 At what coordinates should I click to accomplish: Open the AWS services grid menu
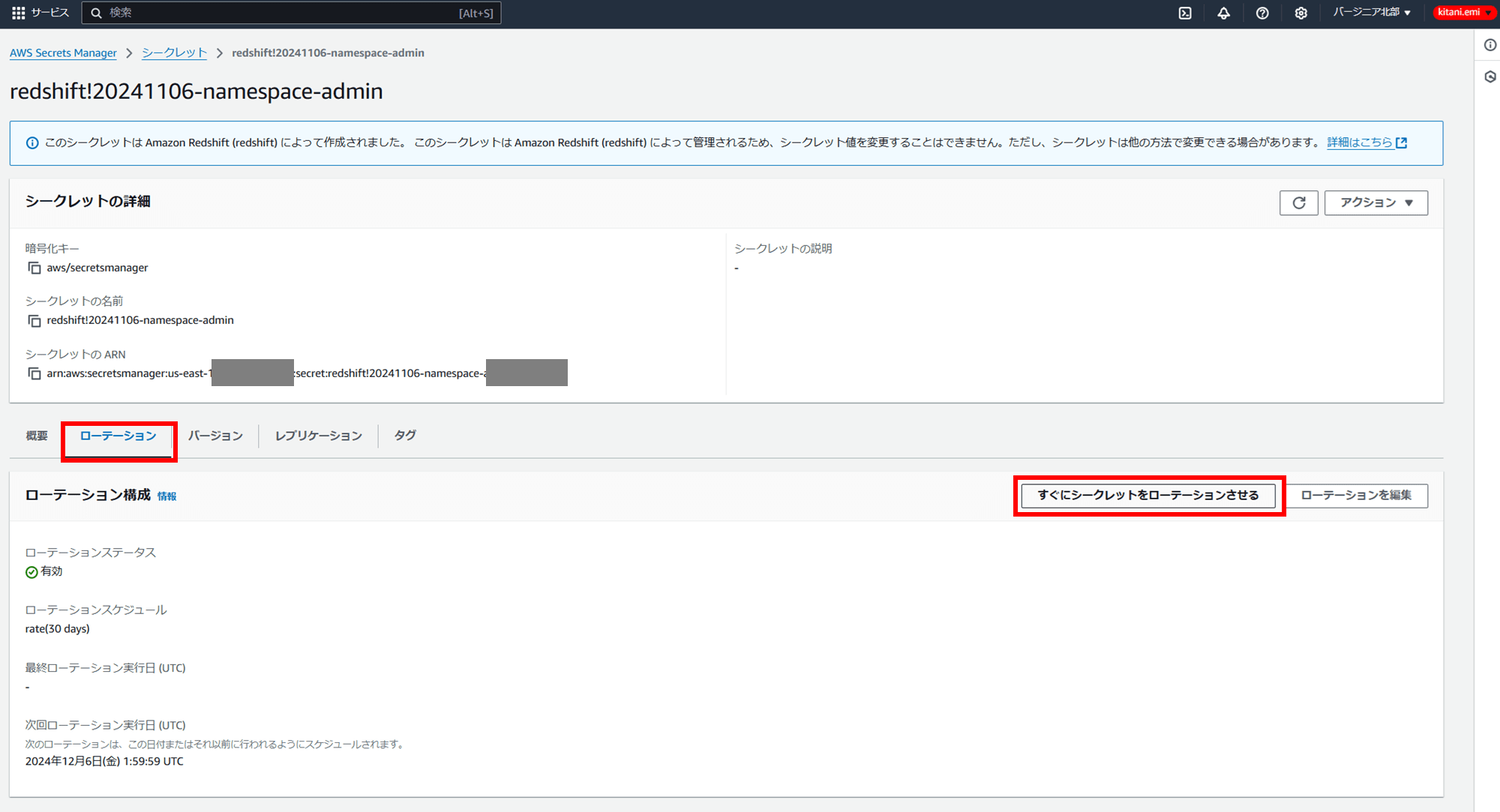point(18,13)
